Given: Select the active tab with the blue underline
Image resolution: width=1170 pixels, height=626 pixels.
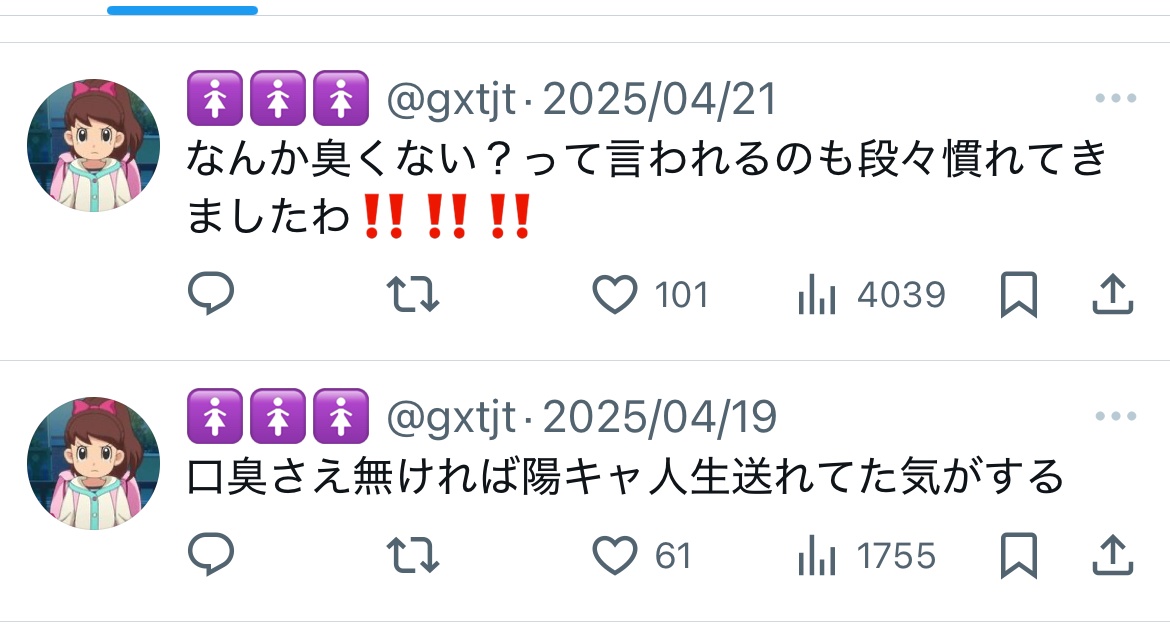Looking at the screenshot, I should click(x=182, y=10).
